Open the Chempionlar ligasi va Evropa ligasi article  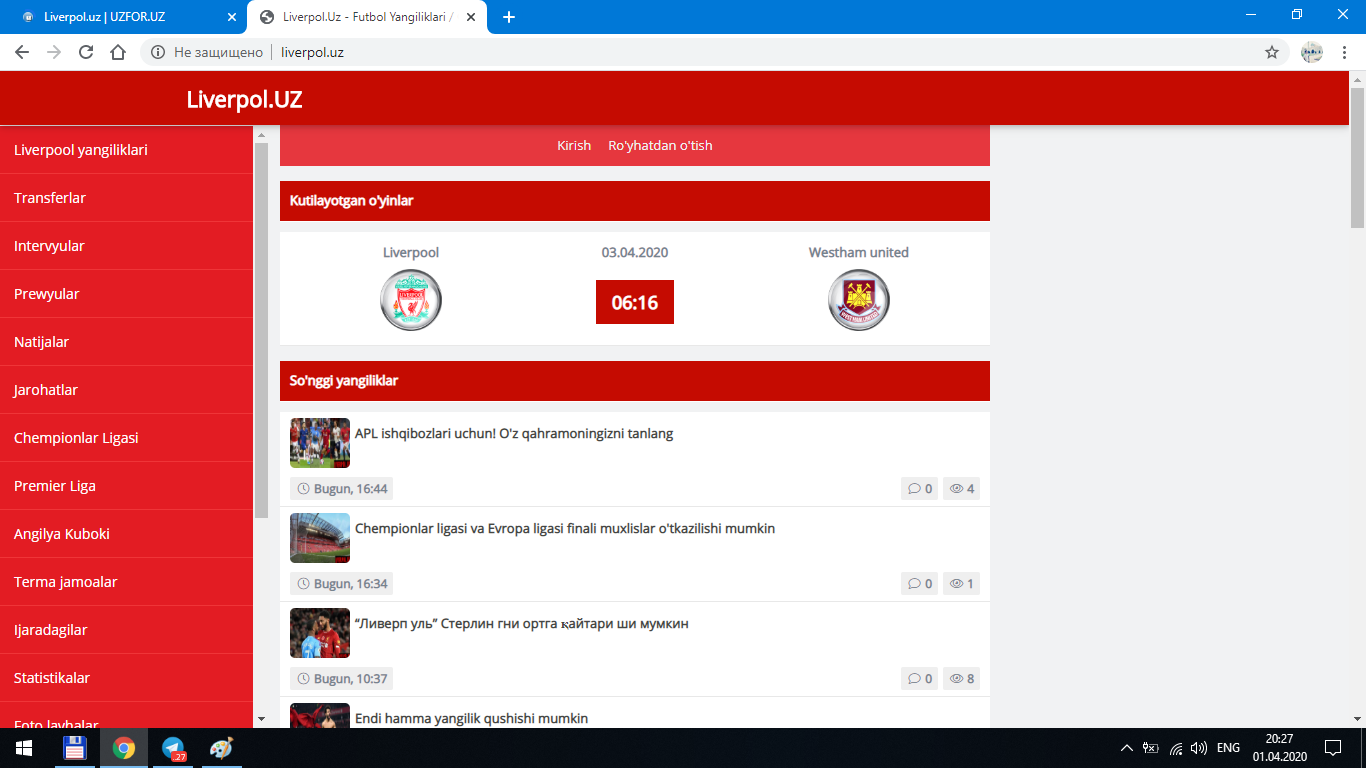pyautogui.click(x=565, y=529)
